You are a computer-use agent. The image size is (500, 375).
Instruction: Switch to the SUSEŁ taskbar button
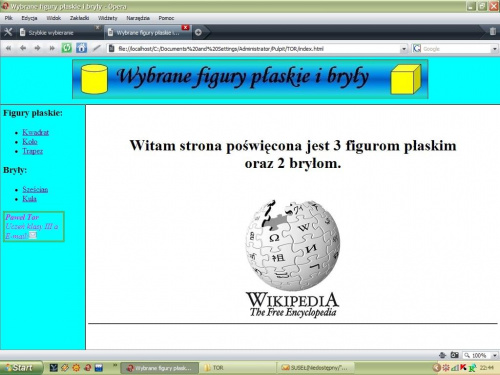pyautogui.click(x=316, y=368)
